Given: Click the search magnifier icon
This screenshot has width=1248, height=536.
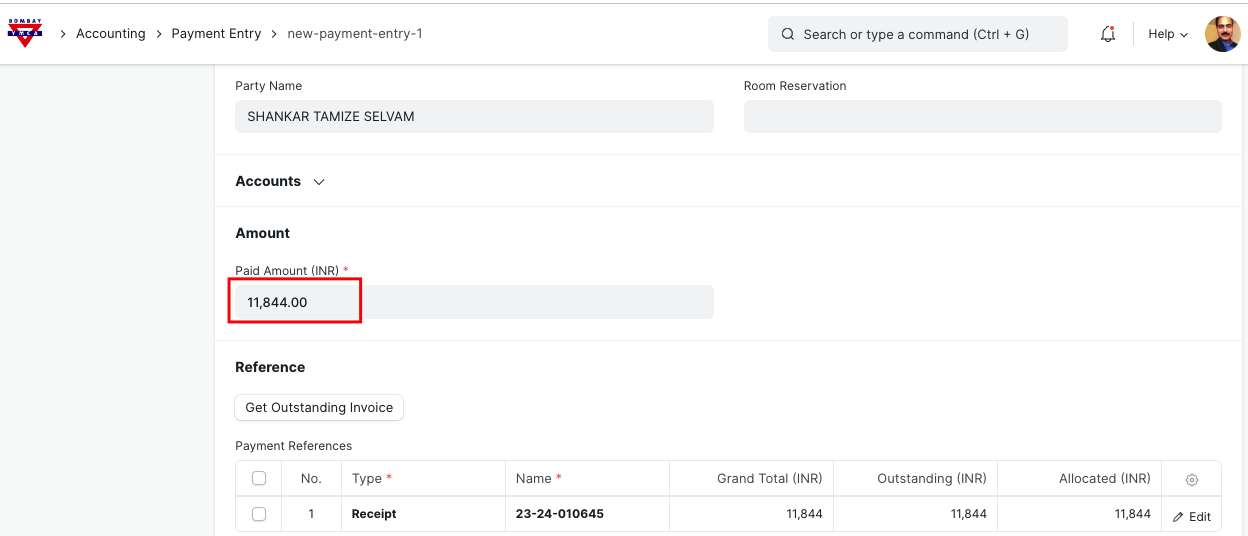Looking at the screenshot, I should 788,34.
